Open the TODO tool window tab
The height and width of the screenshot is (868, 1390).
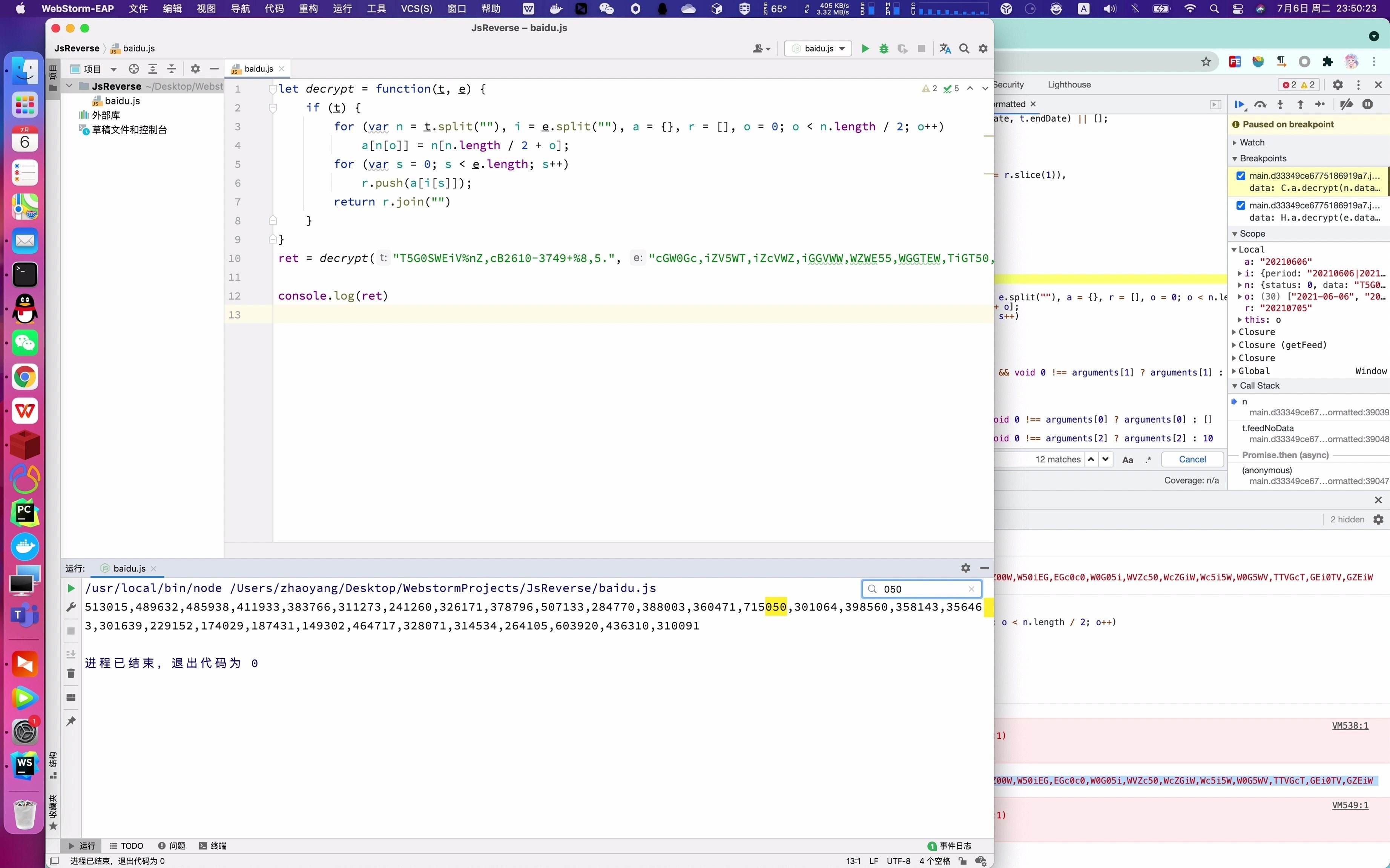coord(126,846)
